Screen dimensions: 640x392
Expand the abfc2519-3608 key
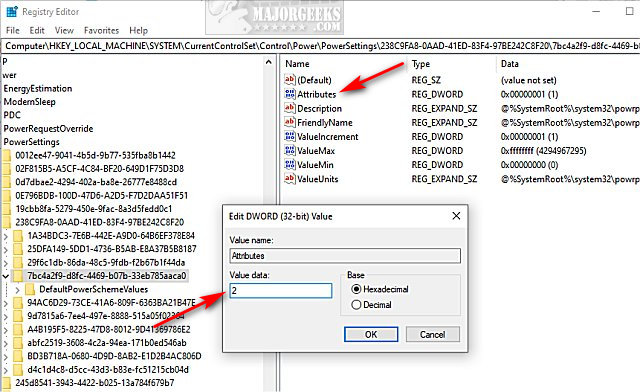(x=6, y=343)
